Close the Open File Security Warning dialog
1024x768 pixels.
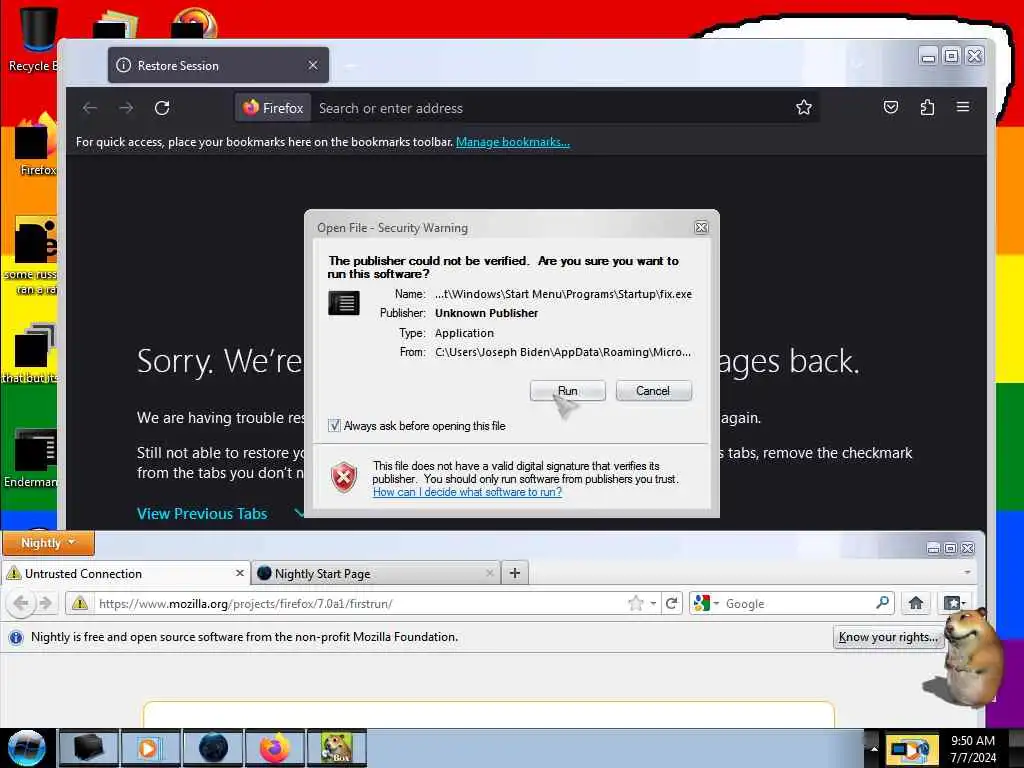[x=701, y=227]
